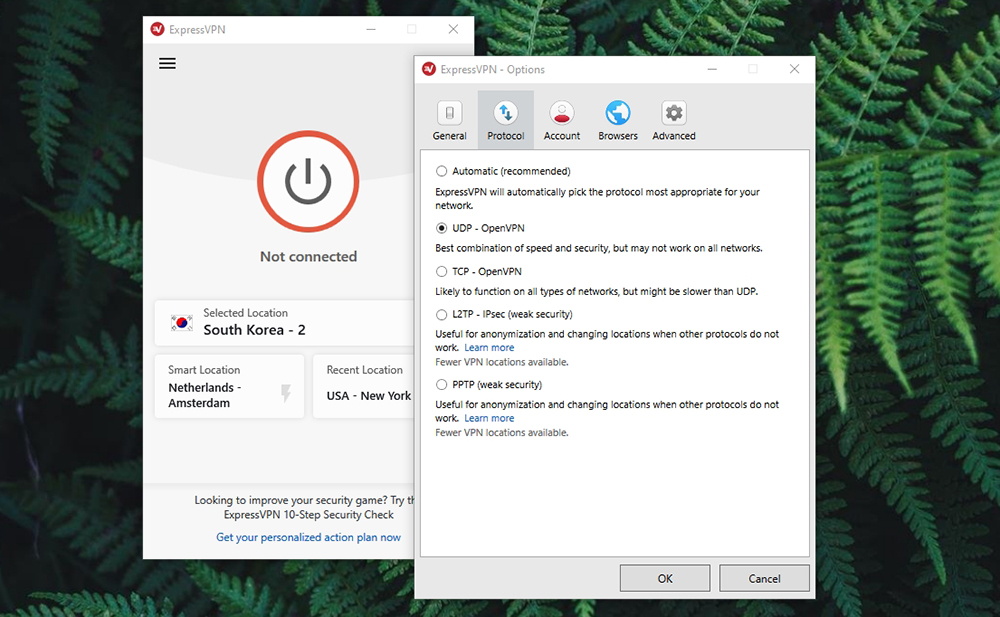This screenshot has height=617, width=1000.
Task: Minimize the ExpressVPN Options window
Action: pos(712,69)
